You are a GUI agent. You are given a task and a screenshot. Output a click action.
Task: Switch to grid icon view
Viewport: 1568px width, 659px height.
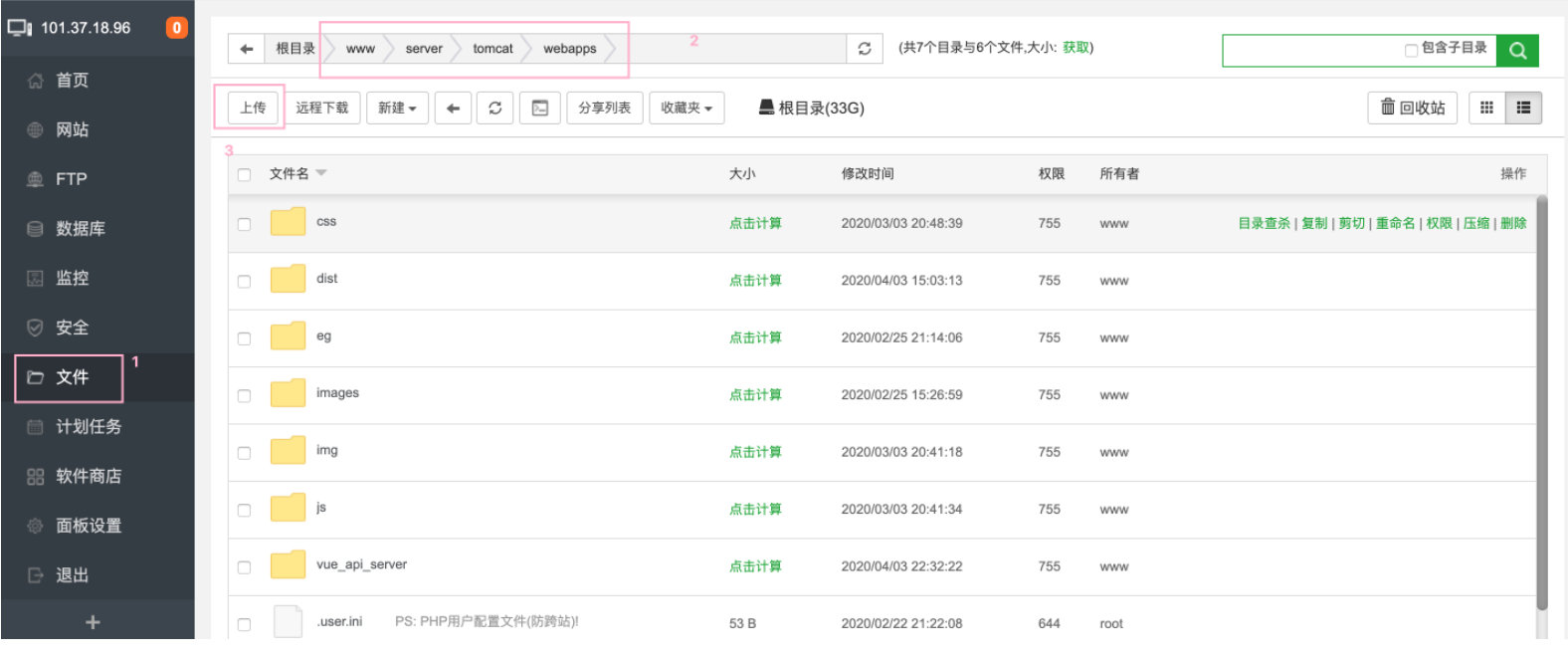[x=1486, y=108]
